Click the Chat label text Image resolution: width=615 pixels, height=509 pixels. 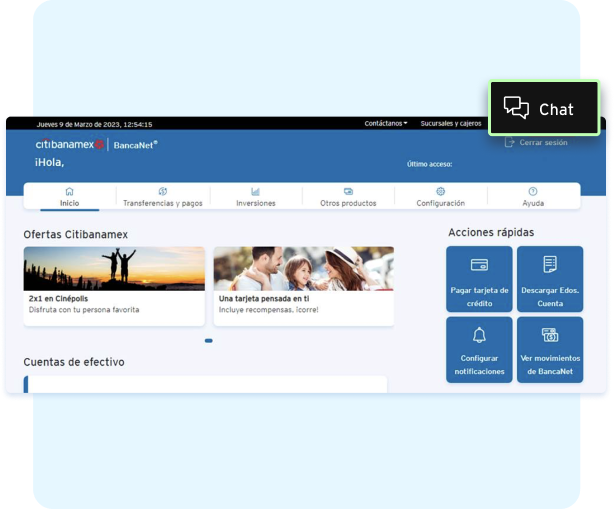coord(556,109)
